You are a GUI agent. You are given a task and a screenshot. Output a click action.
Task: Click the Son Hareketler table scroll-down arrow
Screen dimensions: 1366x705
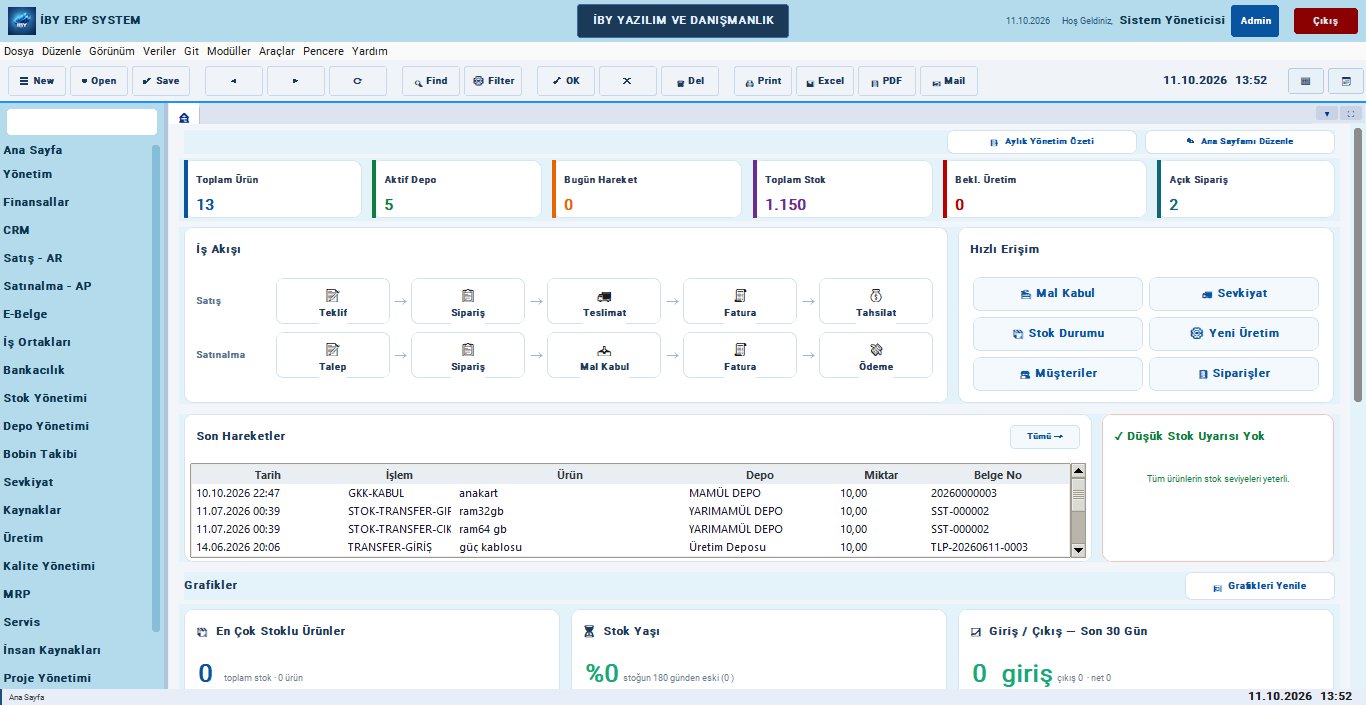[x=1078, y=549]
